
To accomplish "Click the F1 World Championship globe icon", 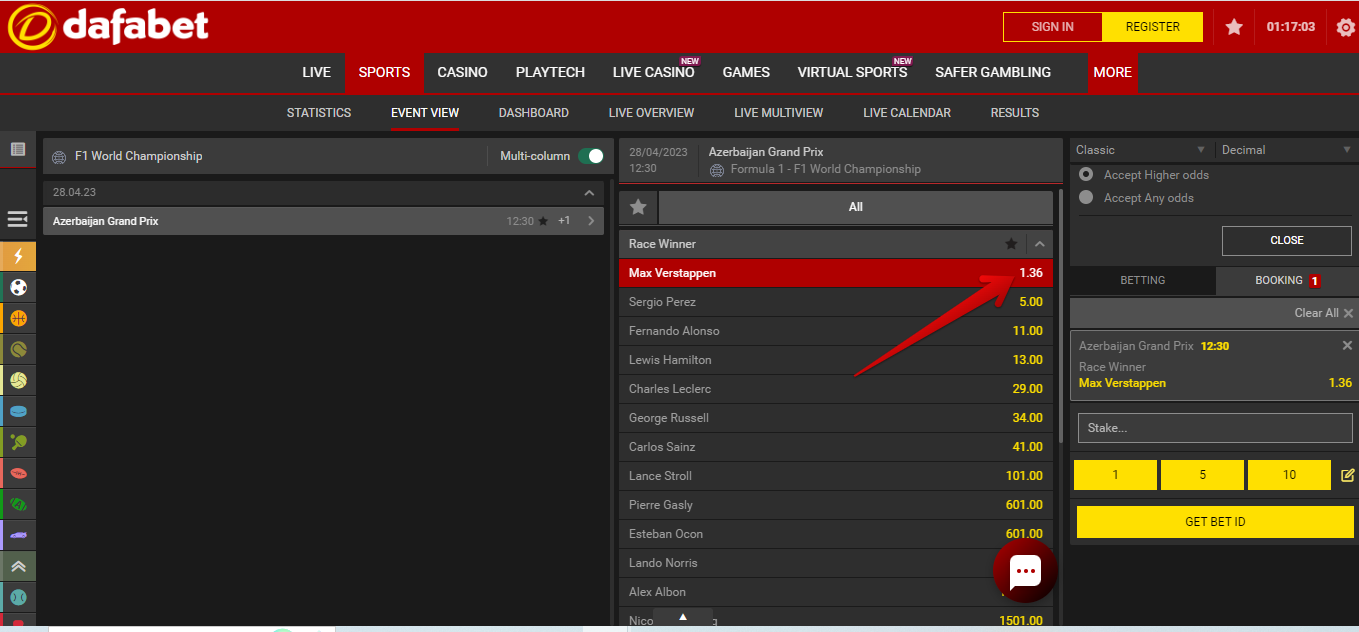I will click(58, 157).
